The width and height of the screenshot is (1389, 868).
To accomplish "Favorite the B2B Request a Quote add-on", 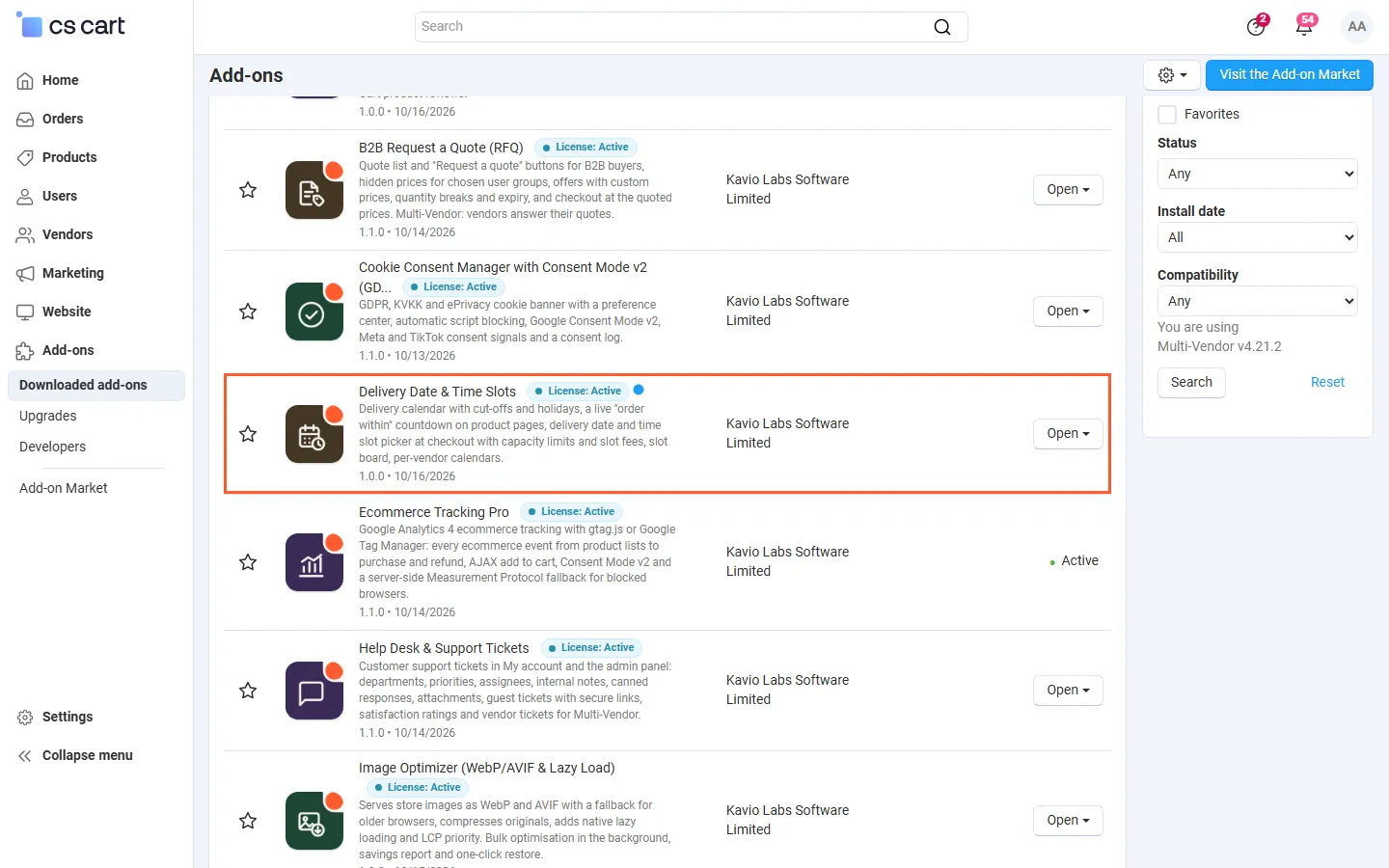I will (x=248, y=190).
